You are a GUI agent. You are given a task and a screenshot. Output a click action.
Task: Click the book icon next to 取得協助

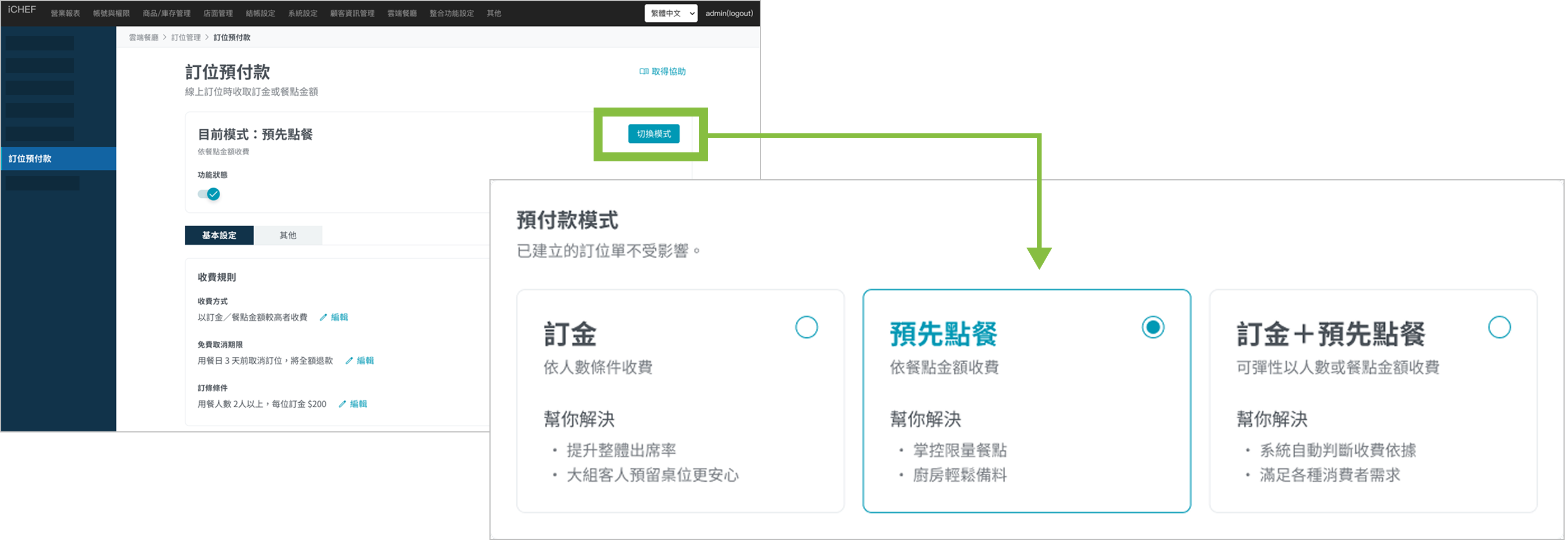pyautogui.click(x=643, y=71)
